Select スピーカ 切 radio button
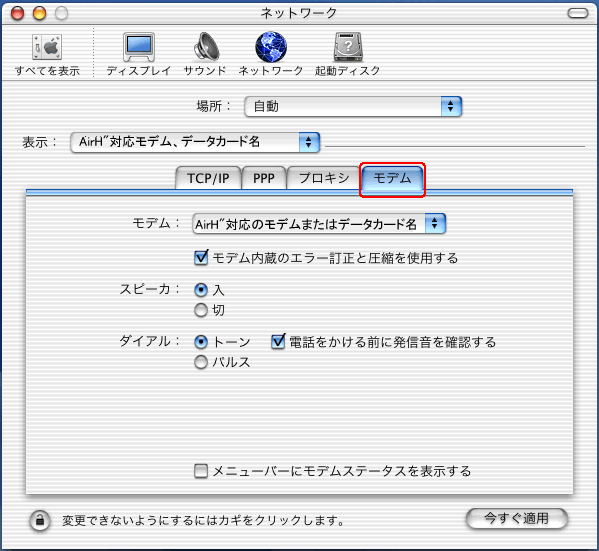This screenshot has width=599, height=551. tap(201, 310)
